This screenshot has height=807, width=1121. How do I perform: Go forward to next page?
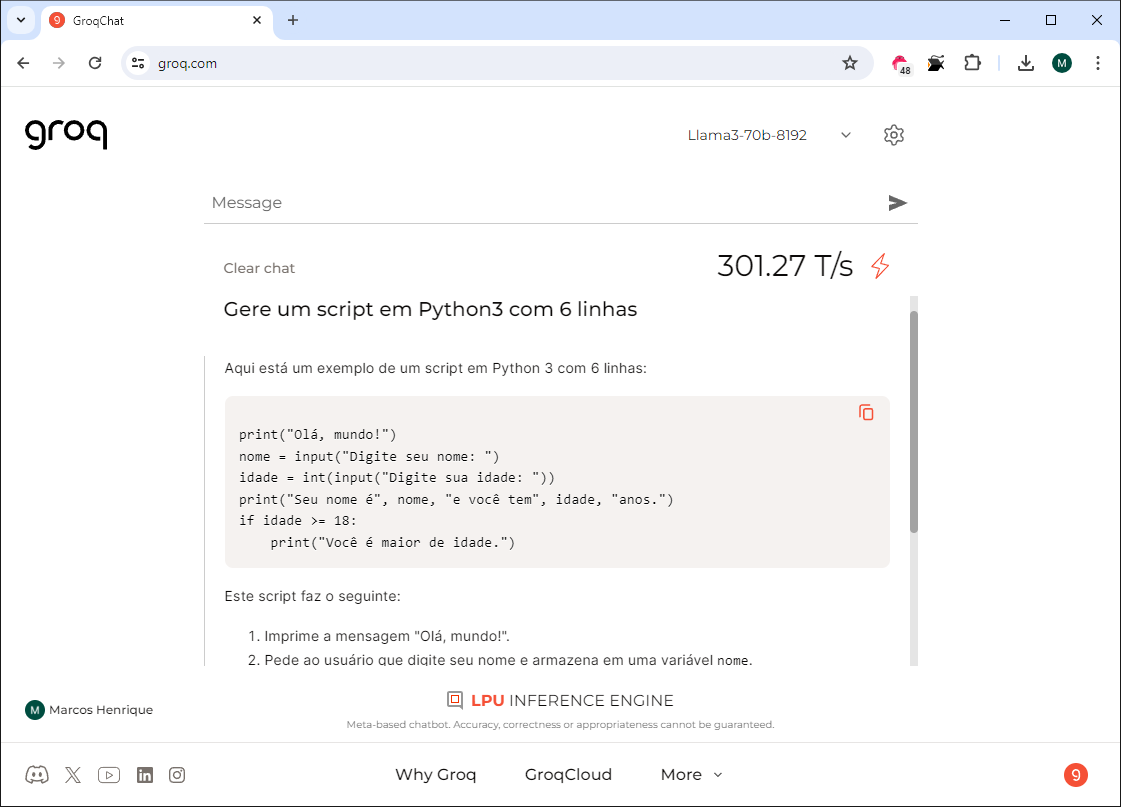click(x=59, y=63)
